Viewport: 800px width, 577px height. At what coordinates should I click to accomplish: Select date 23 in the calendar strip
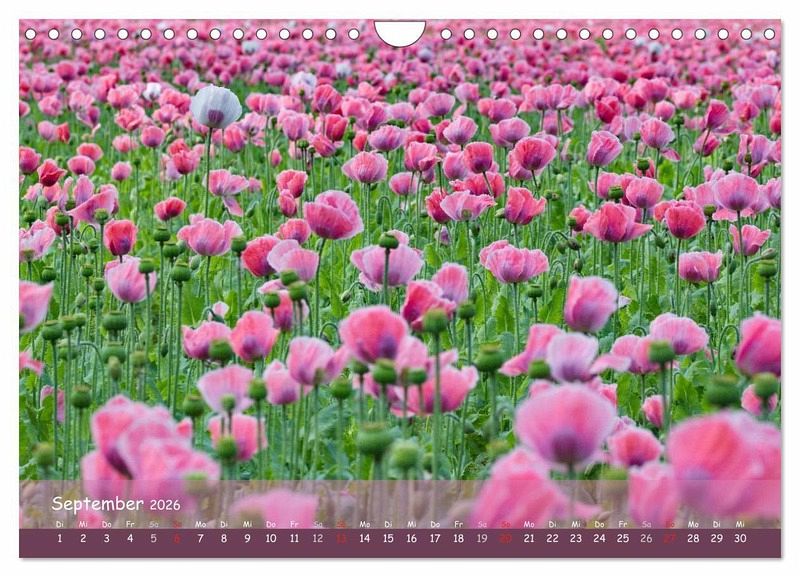pyautogui.click(x=576, y=538)
